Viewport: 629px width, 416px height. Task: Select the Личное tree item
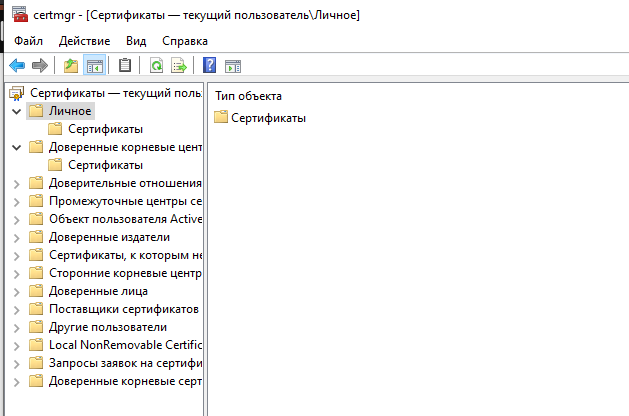point(70,111)
